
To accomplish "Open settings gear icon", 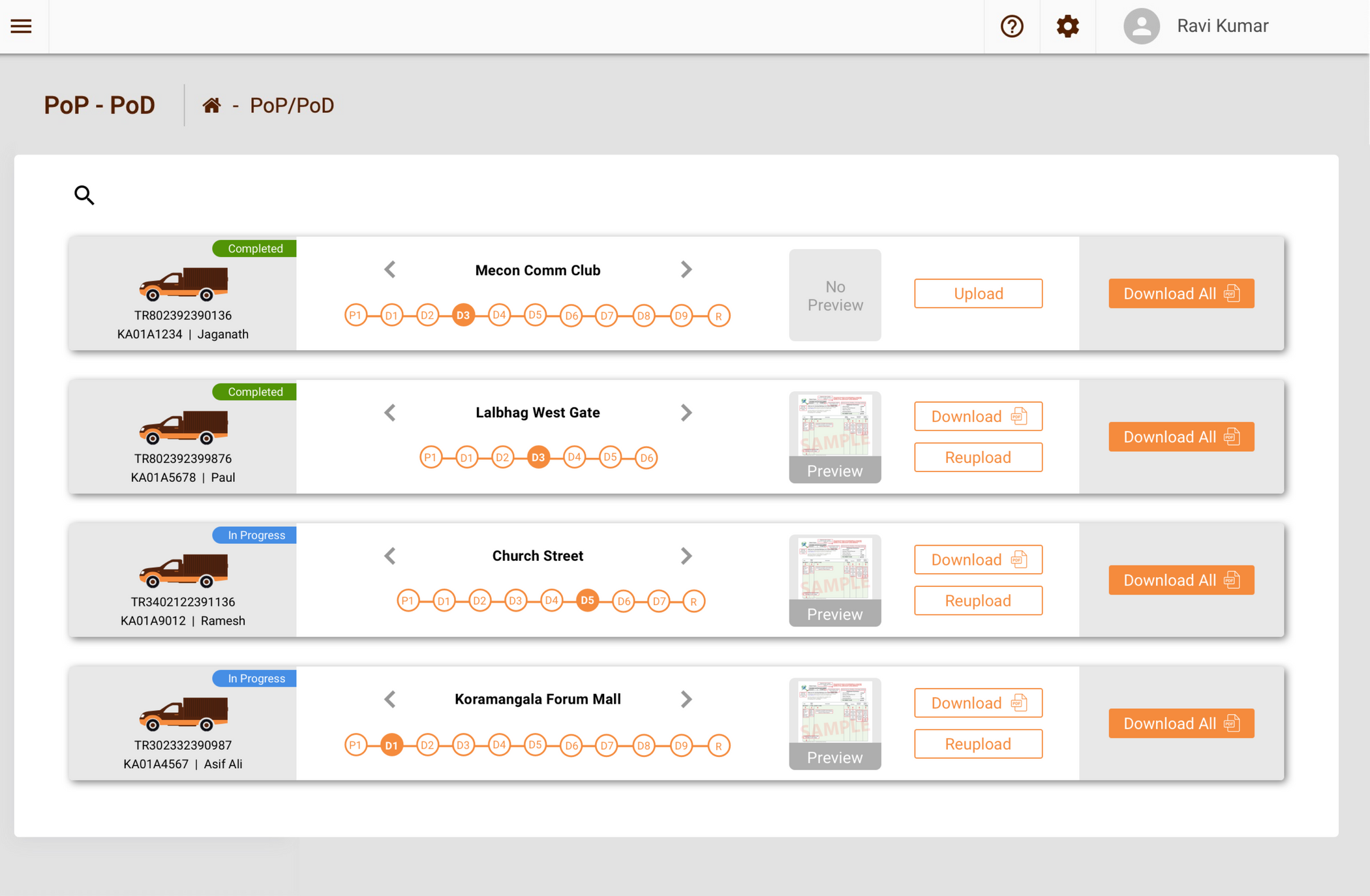I will pyautogui.click(x=1067, y=26).
